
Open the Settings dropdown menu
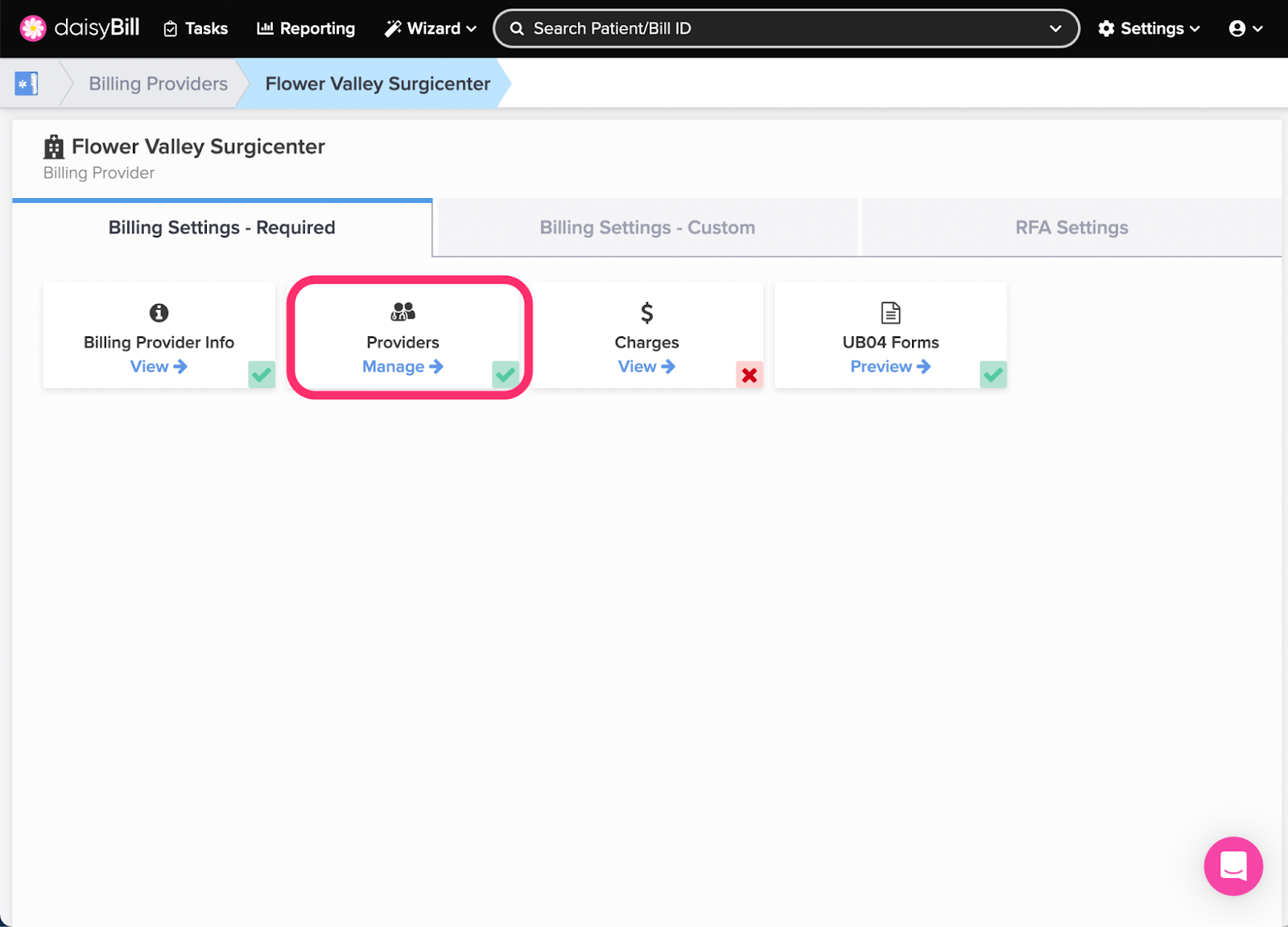[1149, 28]
